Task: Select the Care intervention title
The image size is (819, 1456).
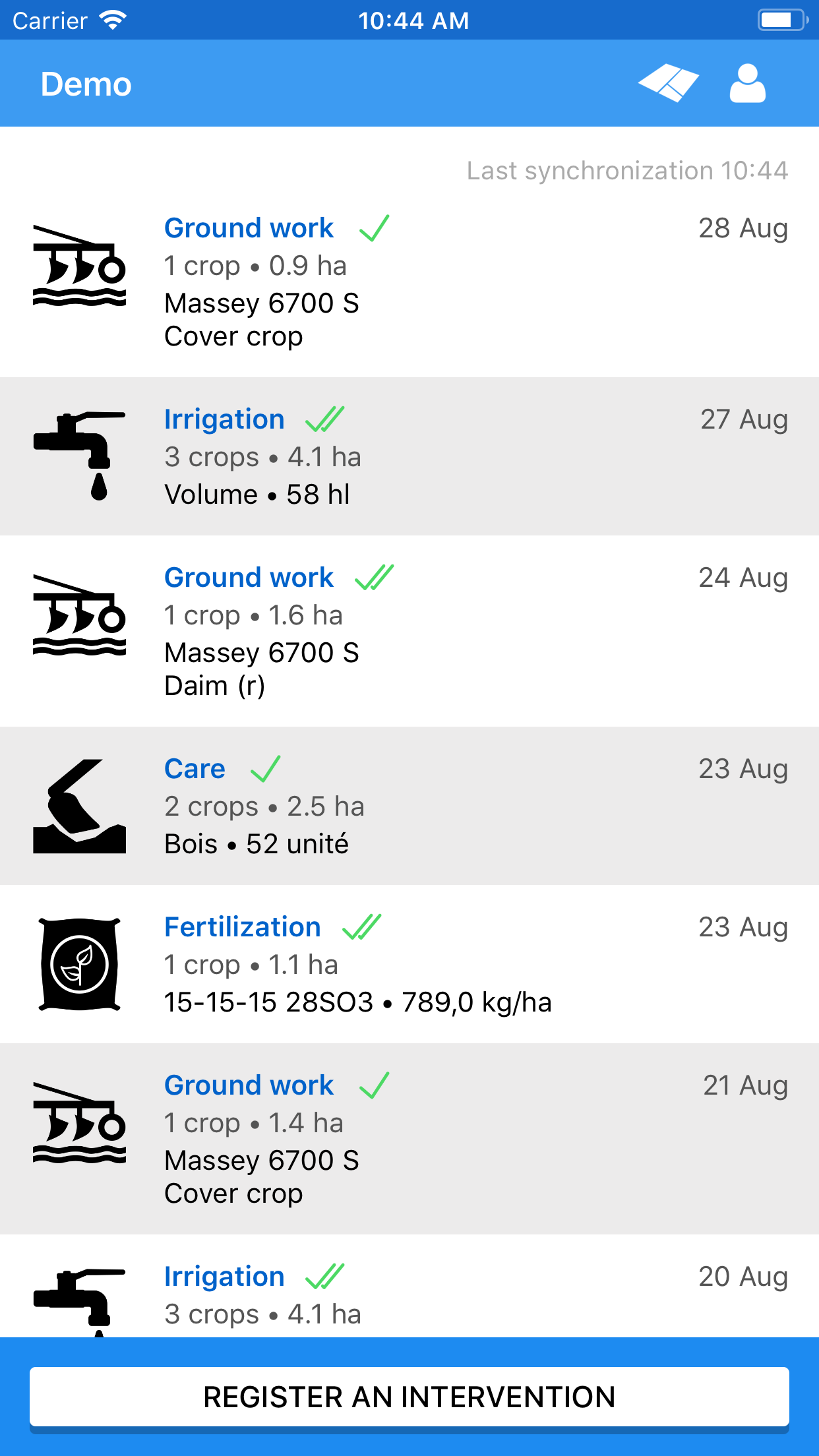Action: (x=195, y=769)
